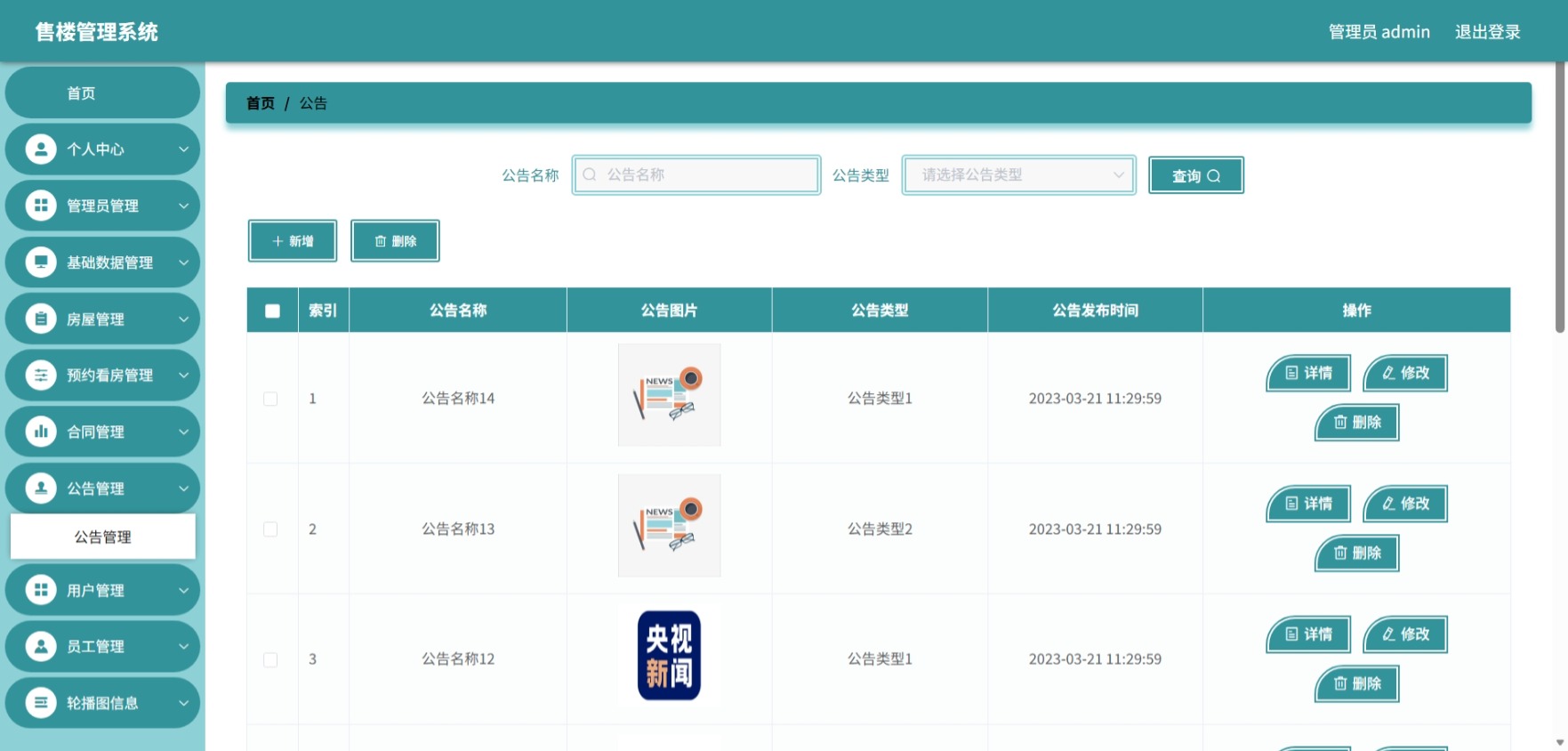The width and height of the screenshot is (1568, 751).
Task: Open the news thumbnail image for 公告名称14
Action: (669, 395)
